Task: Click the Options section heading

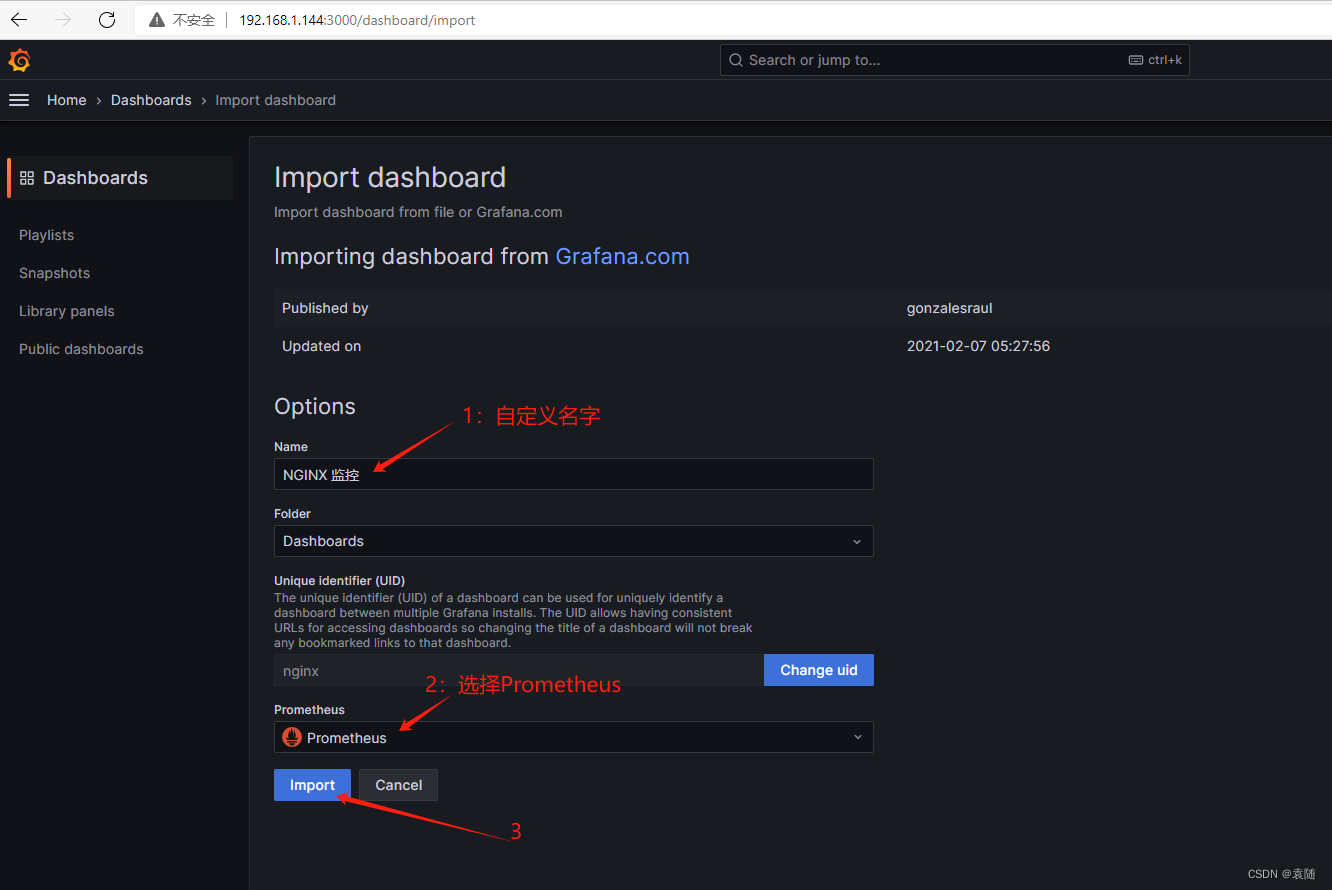Action: (315, 406)
